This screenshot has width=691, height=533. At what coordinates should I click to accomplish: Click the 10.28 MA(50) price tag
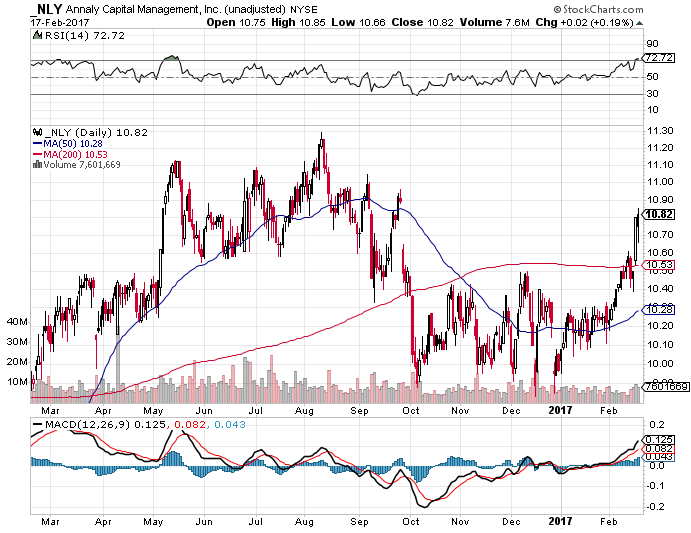(659, 310)
